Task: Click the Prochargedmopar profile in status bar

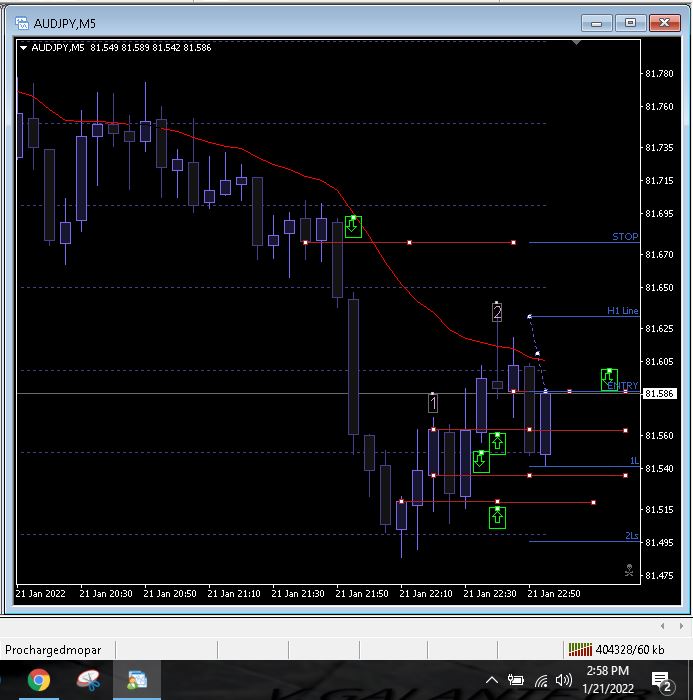Action: (x=53, y=650)
